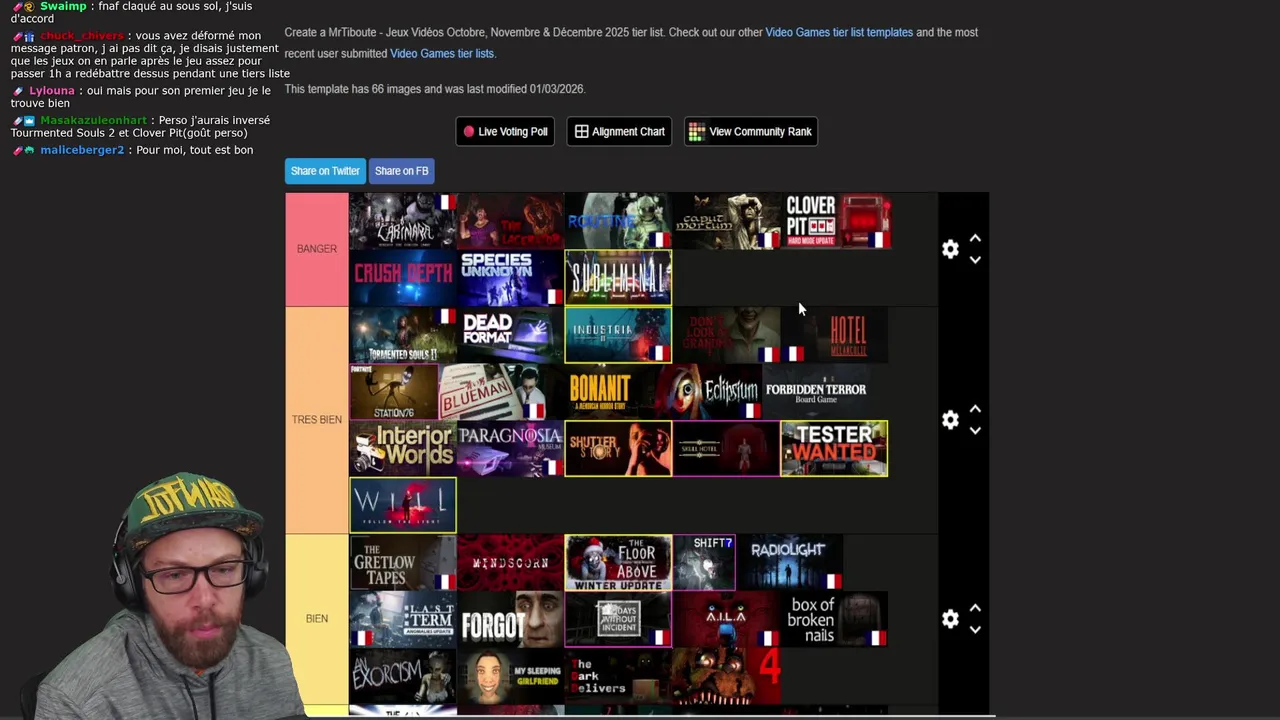Select the Will Follow the Light thumbnail

(403, 505)
